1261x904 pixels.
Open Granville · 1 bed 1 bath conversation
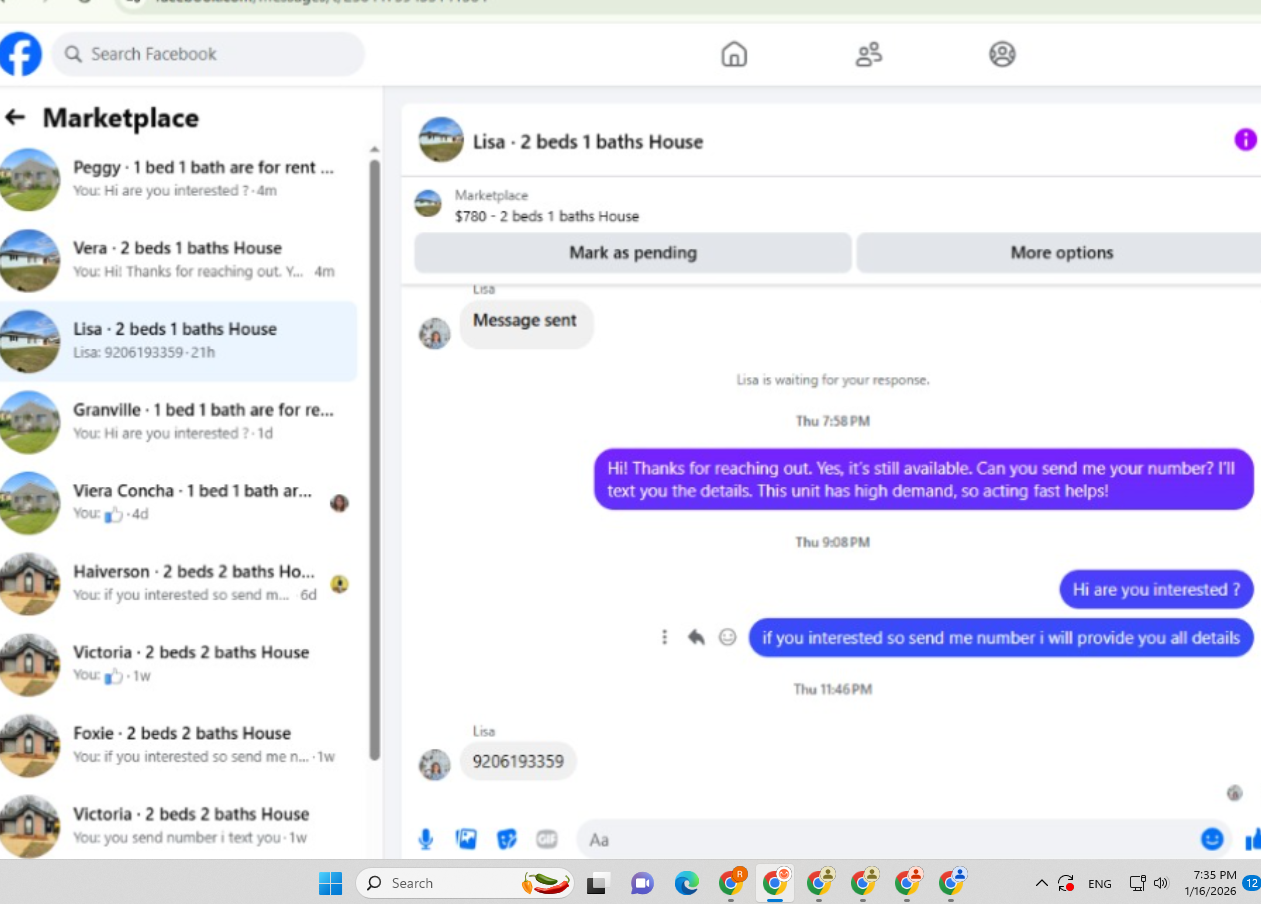(x=178, y=422)
